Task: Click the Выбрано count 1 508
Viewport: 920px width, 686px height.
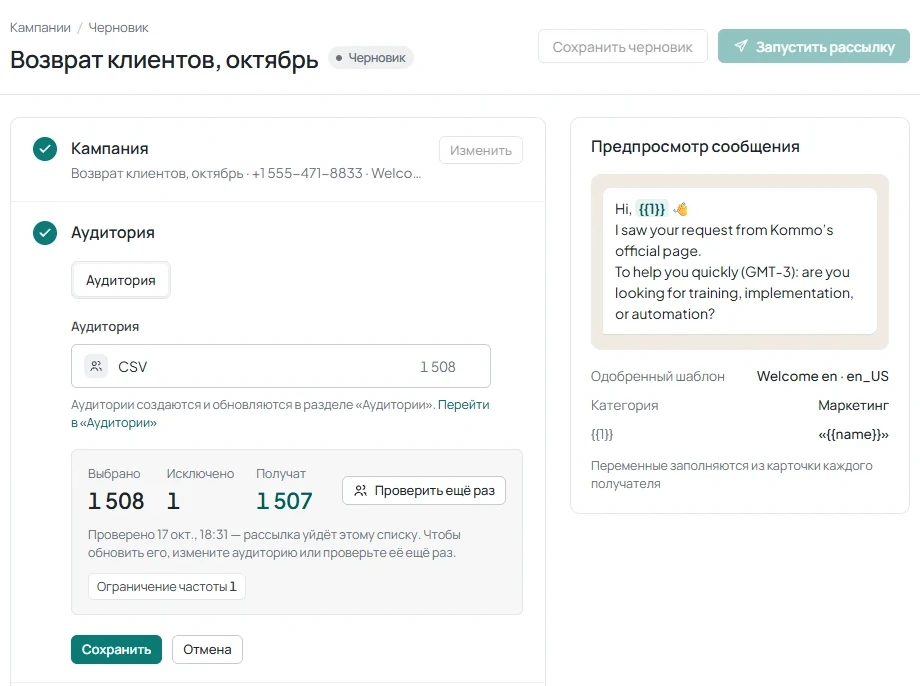Action: click(x=116, y=501)
